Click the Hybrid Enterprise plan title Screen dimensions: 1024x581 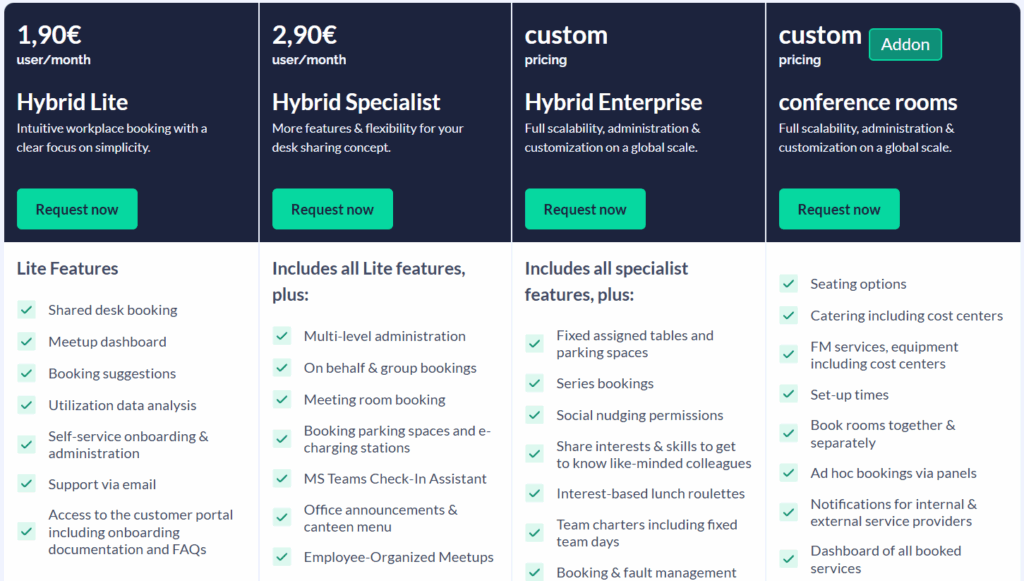[613, 102]
